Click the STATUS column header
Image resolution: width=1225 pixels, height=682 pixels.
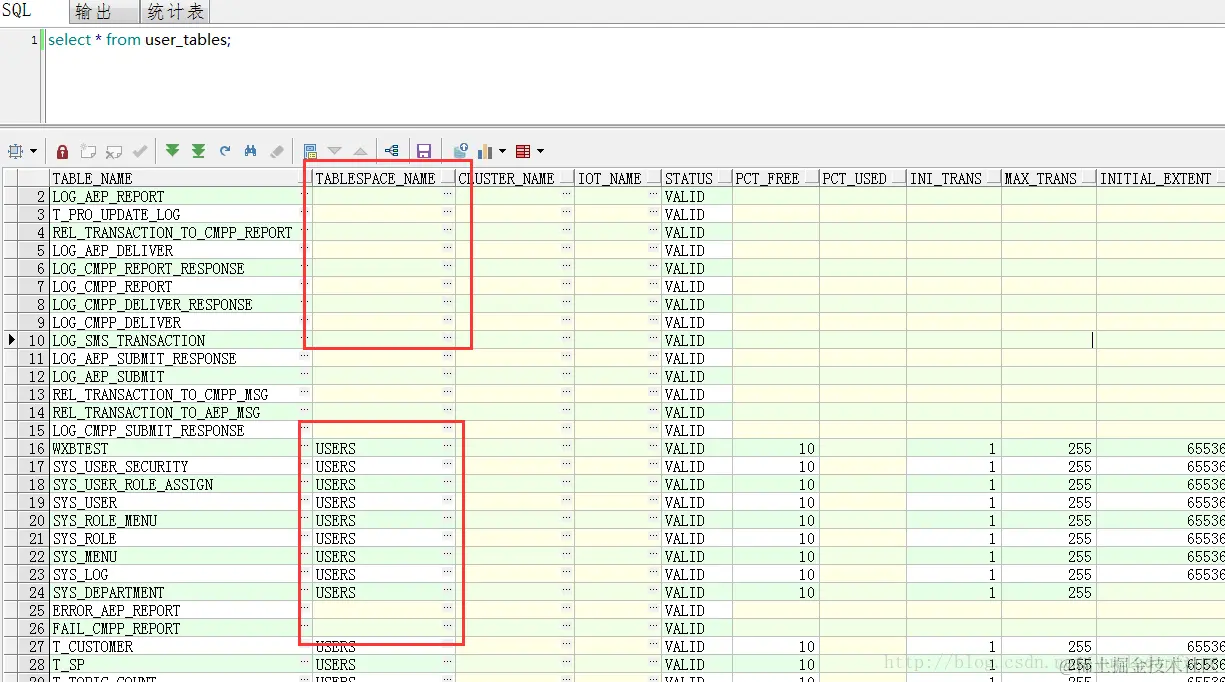click(x=697, y=178)
